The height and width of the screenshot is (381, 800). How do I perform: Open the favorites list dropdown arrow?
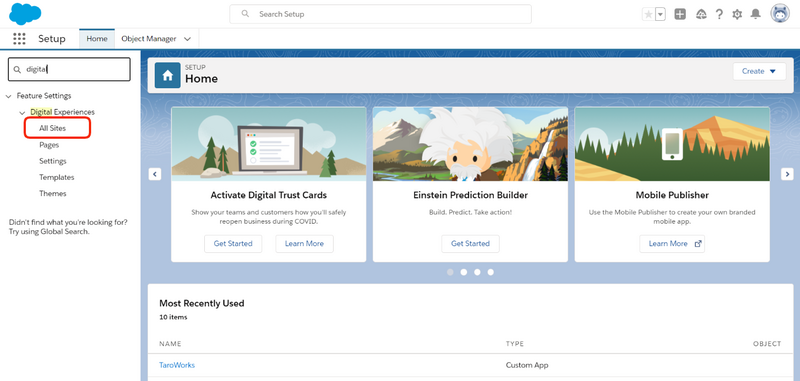661,14
